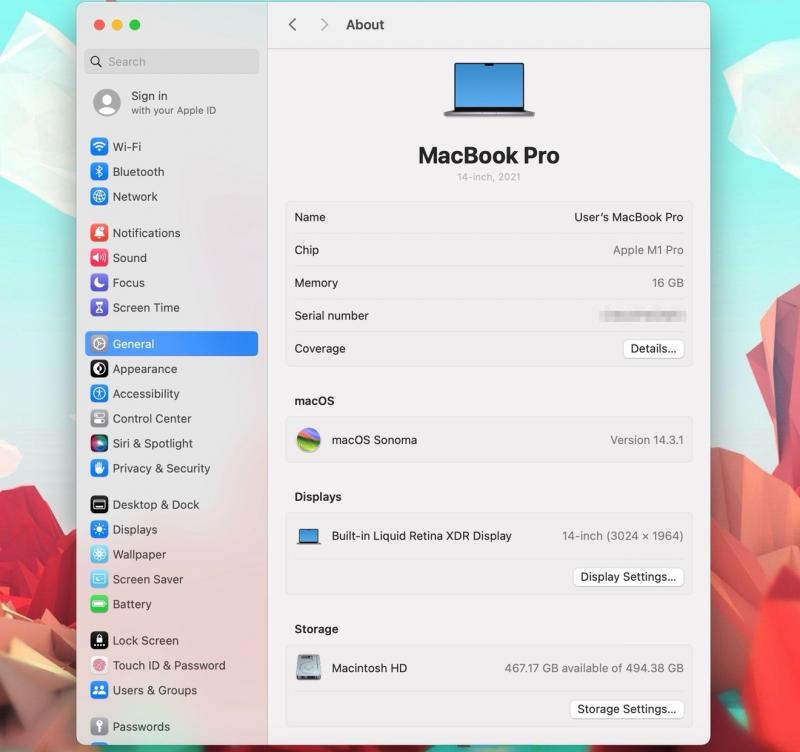Click the MacBook Pro heading text

(x=489, y=156)
